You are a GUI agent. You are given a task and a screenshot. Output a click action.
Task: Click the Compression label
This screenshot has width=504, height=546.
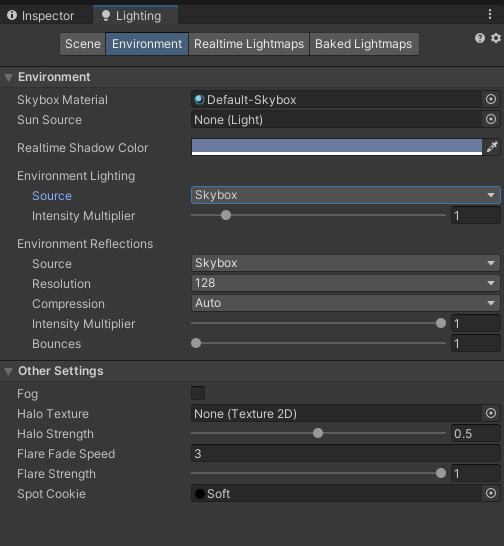[68, 304]
